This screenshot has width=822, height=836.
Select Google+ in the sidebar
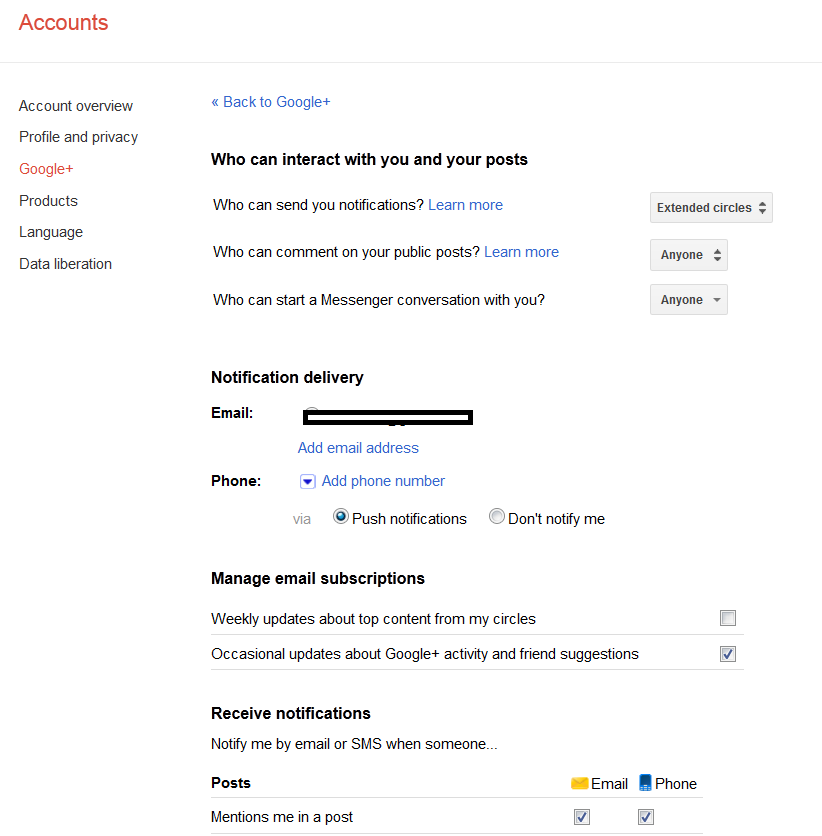click(46, 169)
